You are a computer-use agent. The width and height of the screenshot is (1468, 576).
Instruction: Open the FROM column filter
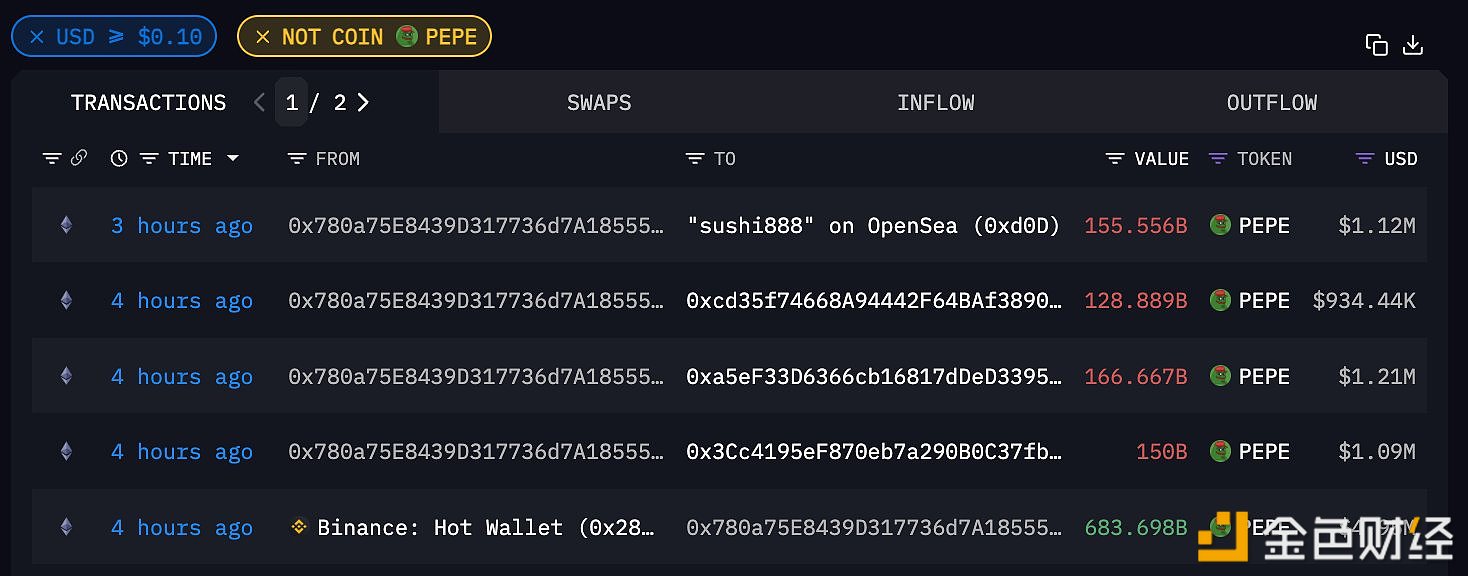[297, 158]
